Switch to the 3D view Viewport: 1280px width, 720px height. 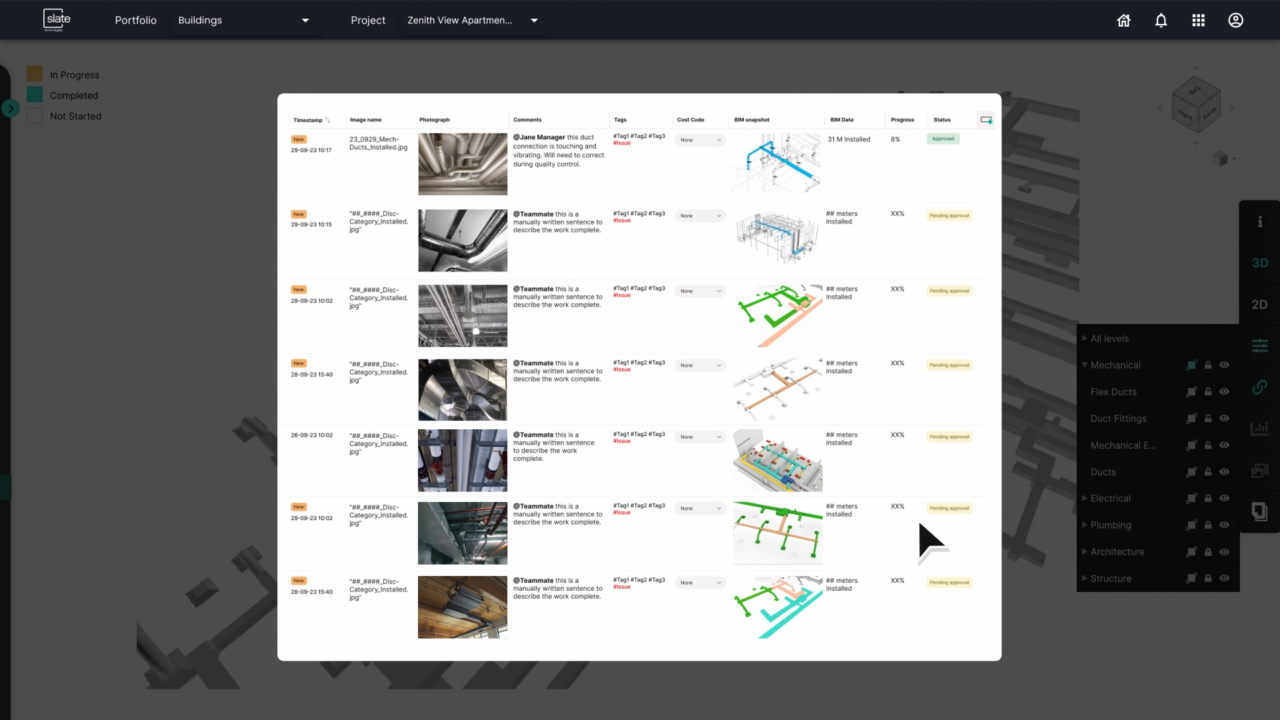[x=1259, y=262]
